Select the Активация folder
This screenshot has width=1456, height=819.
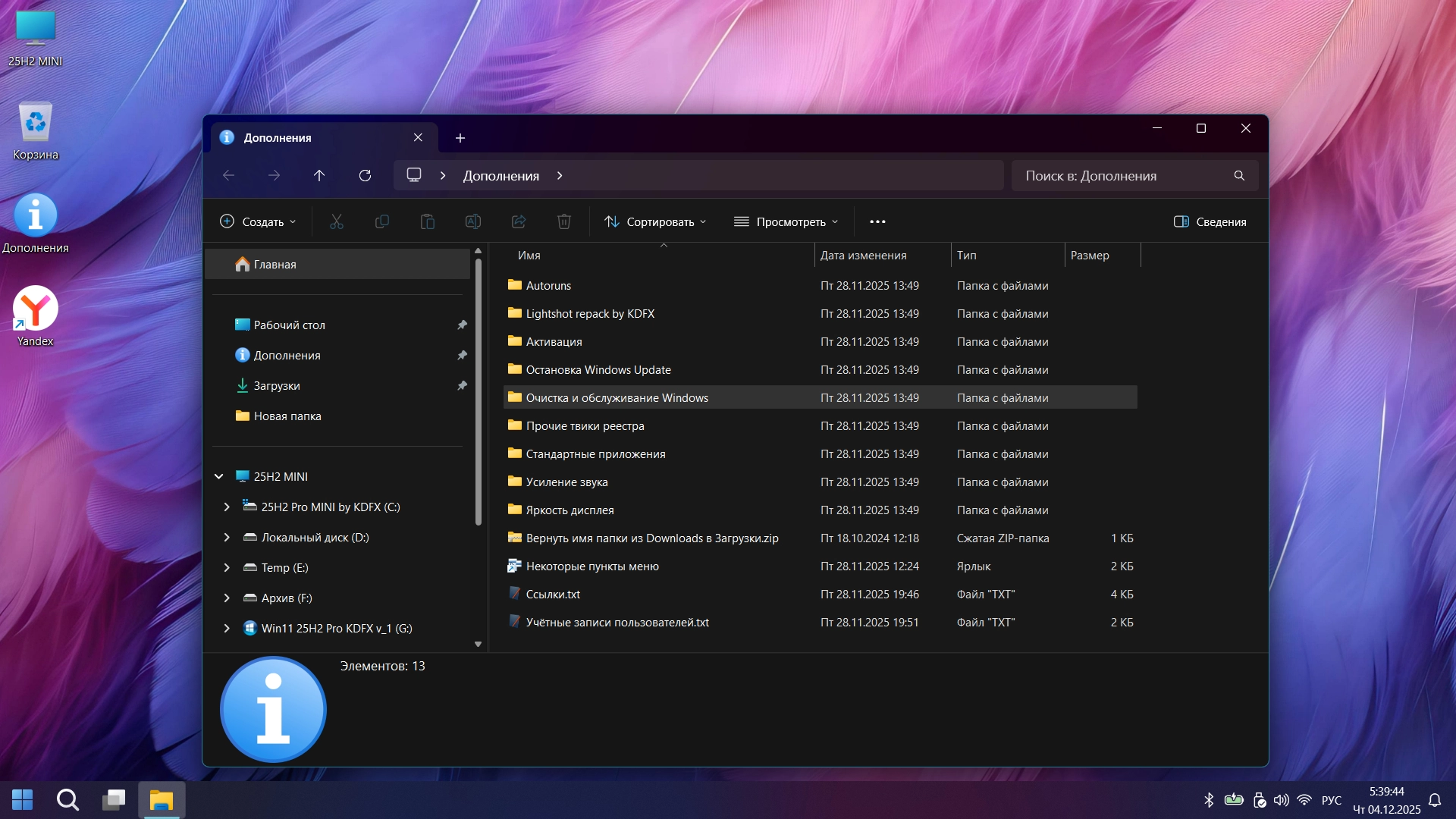[x=554, y=342]
